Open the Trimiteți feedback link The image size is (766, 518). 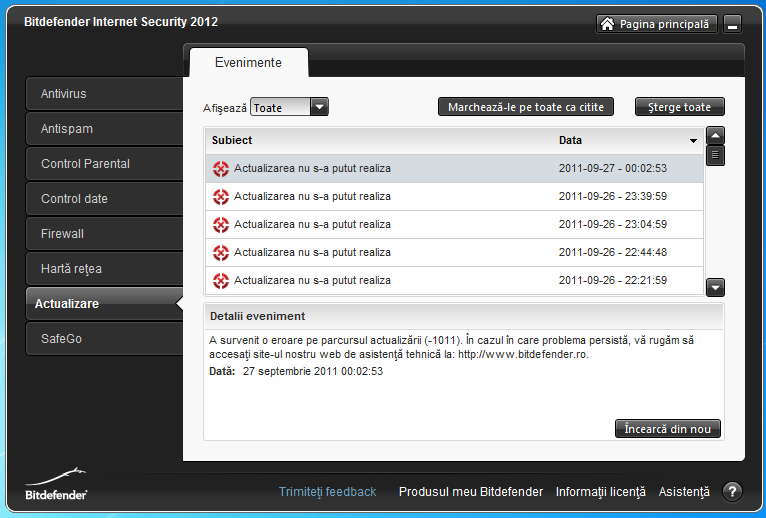pyautogui.click(x=327, y=492)
